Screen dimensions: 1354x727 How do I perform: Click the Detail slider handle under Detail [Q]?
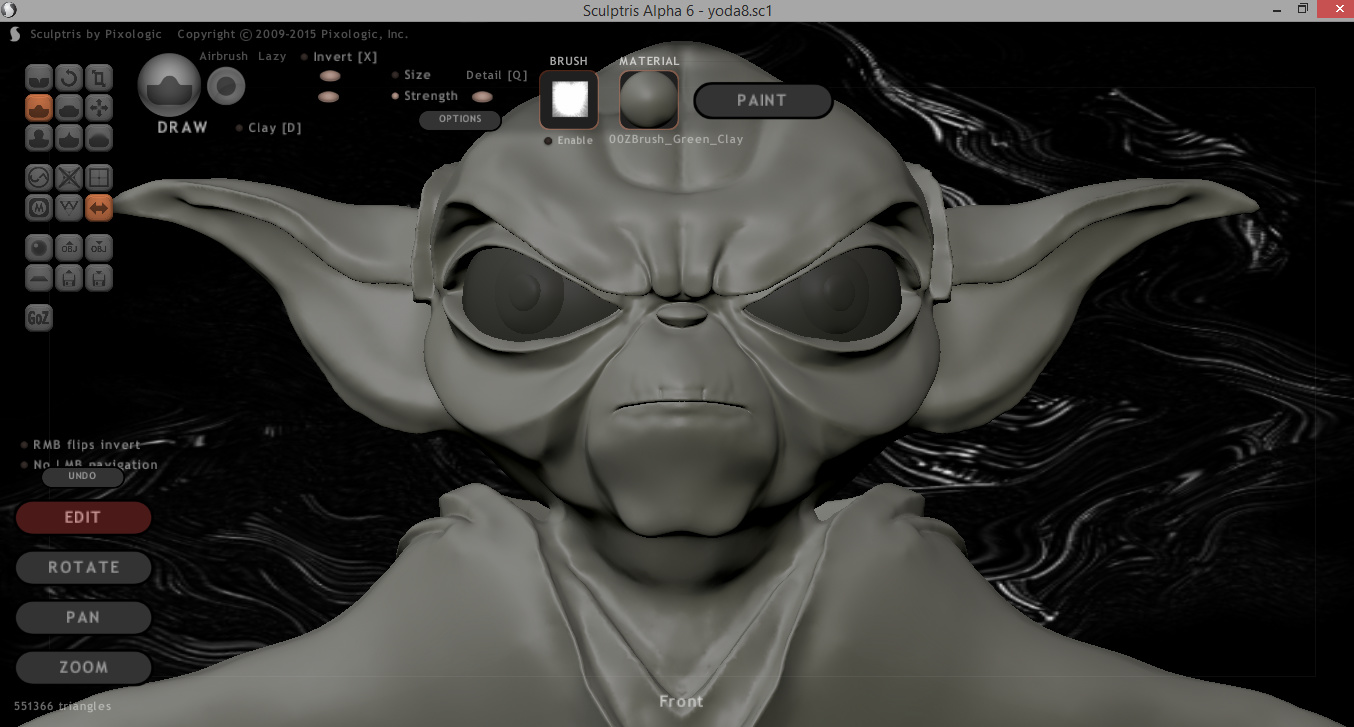482,97
